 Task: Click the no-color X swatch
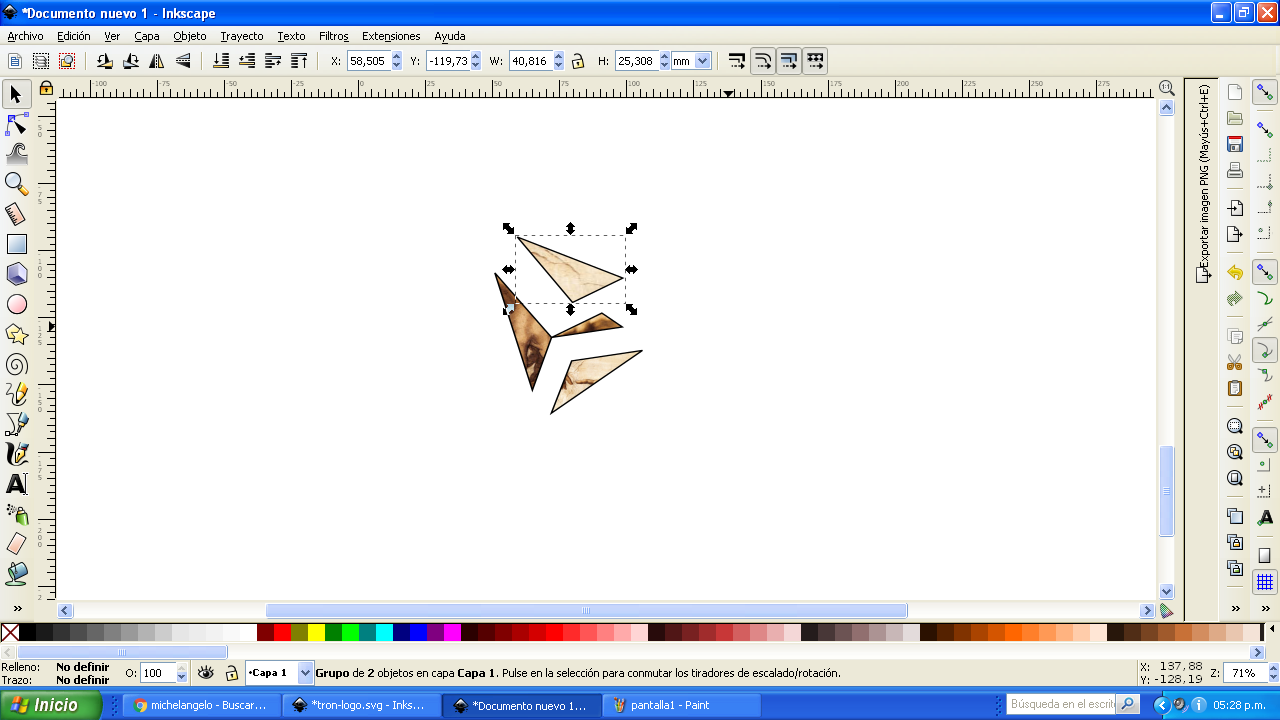pos(10,632)
